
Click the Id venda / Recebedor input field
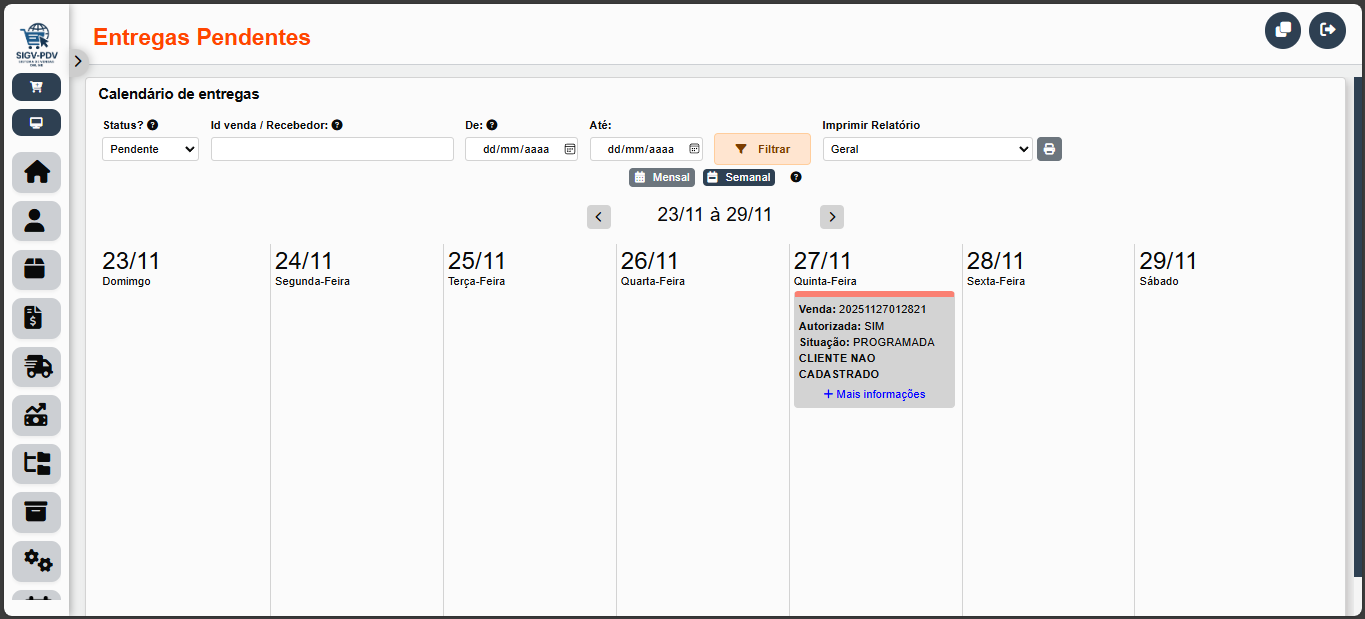coord(332,149)
